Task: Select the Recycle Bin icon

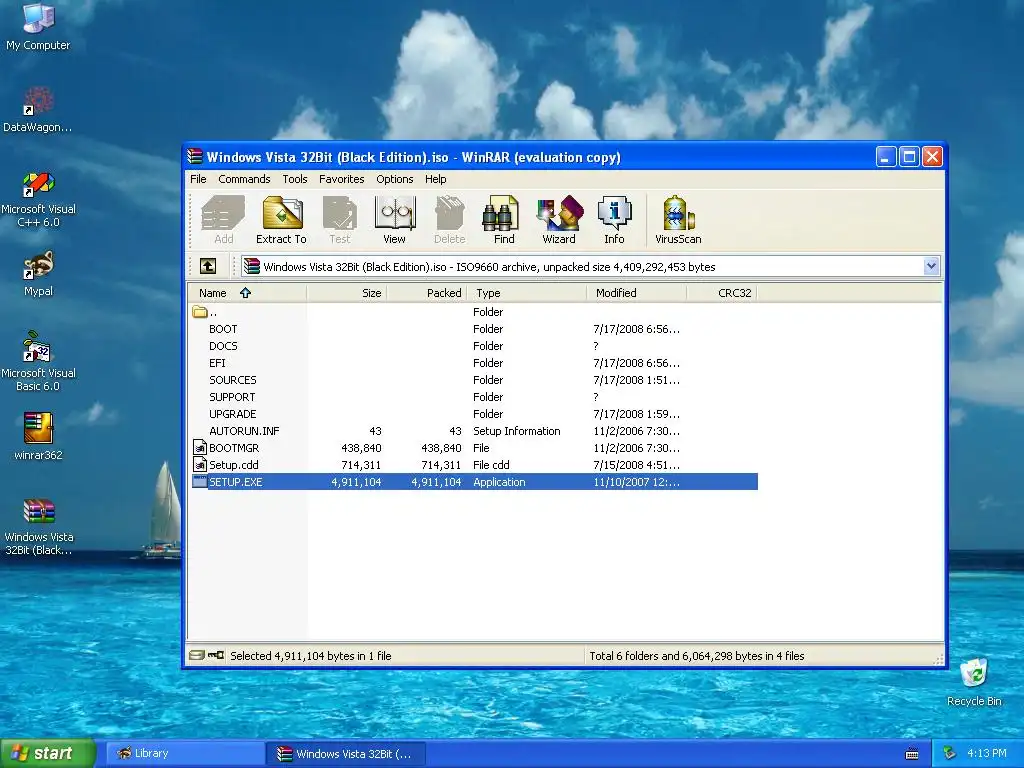Action: tap(974, 682)
